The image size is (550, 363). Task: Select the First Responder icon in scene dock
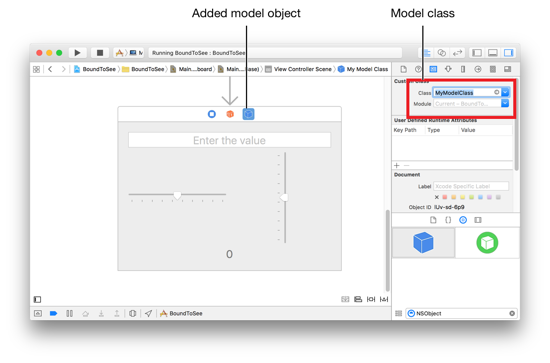[230, 114]
